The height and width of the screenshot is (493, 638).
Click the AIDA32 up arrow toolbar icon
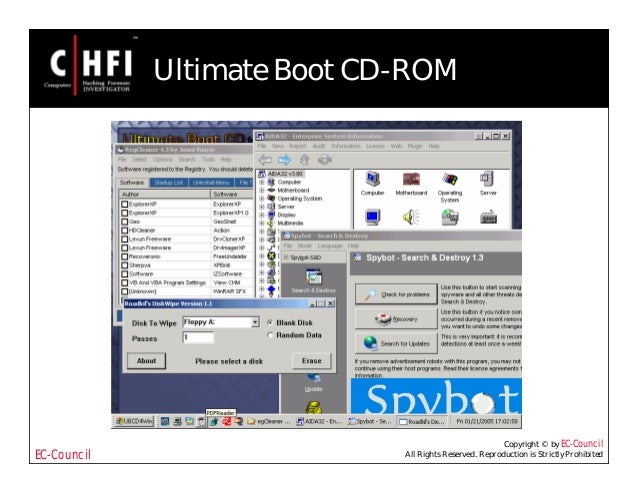305,160
